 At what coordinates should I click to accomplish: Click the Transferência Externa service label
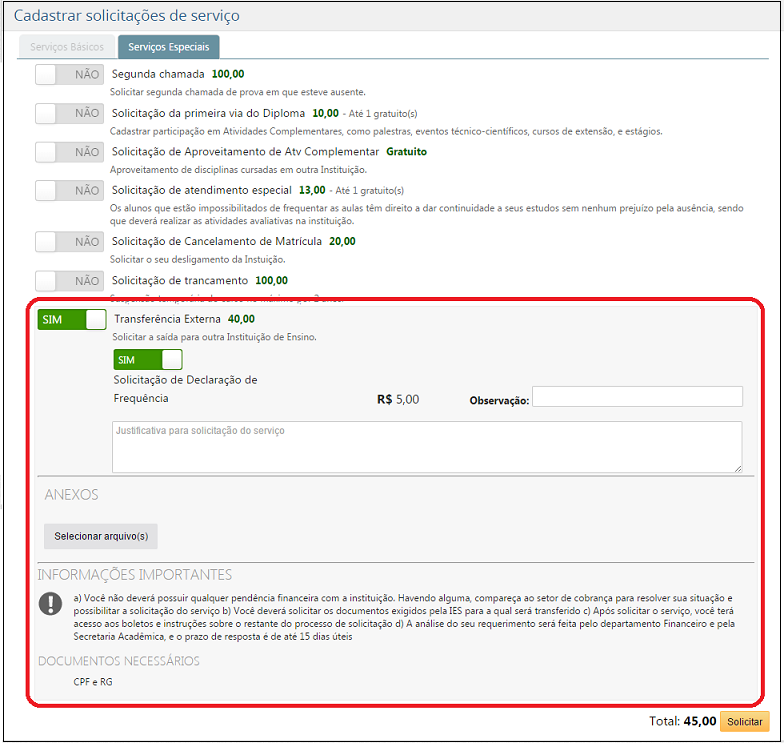tap(169, 319)
